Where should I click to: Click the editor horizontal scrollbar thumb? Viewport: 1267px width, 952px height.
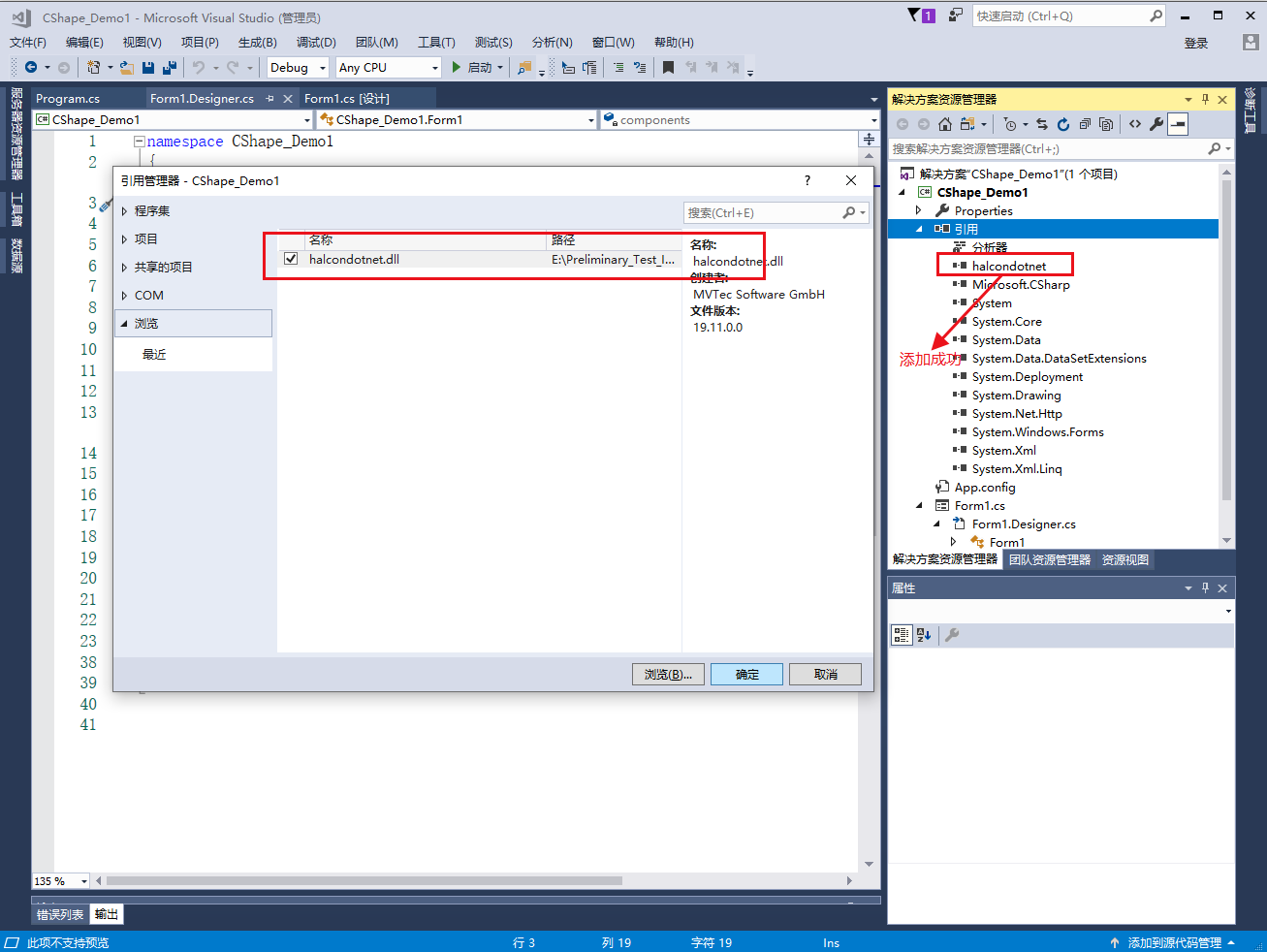(364, 881)
